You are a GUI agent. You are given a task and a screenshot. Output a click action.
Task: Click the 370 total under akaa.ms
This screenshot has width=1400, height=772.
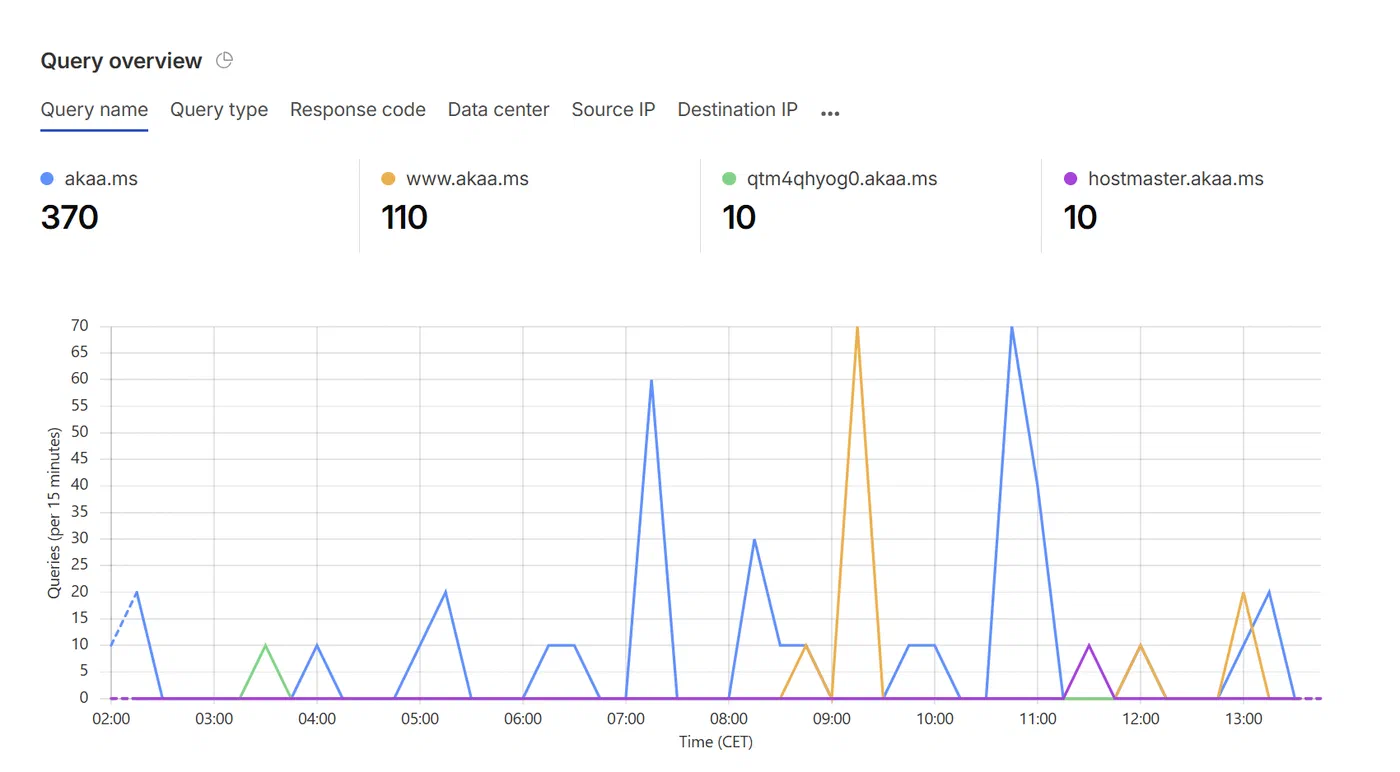[70, 217]
